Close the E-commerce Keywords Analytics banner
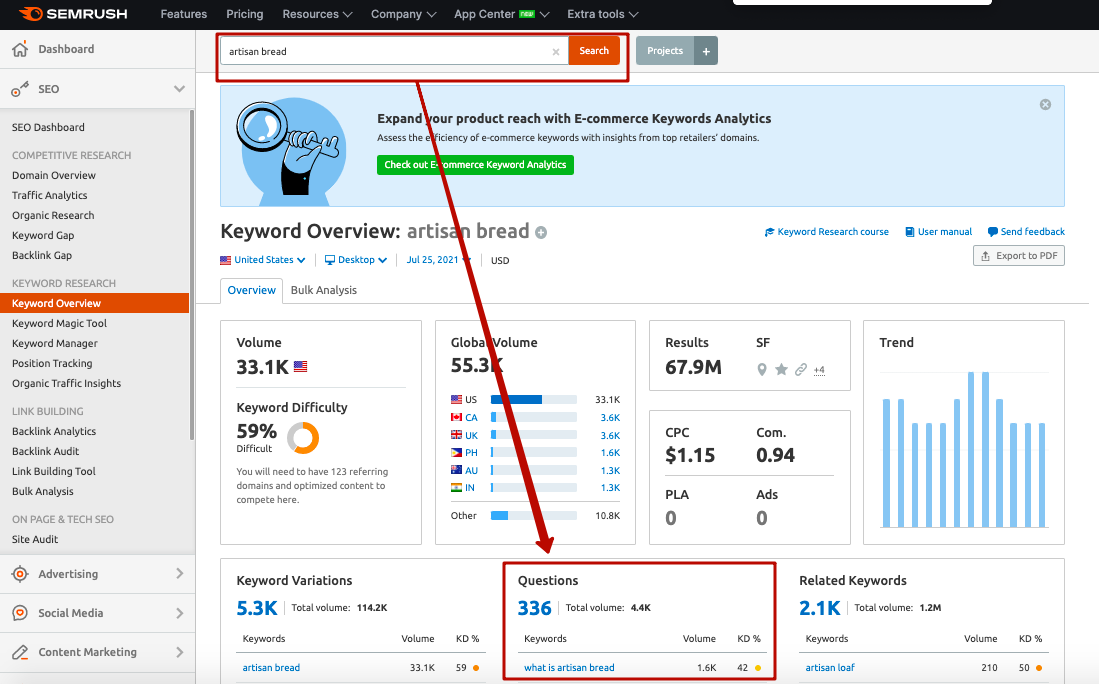This screenshot has width=1099, height=684. (x=1045, y=104)
